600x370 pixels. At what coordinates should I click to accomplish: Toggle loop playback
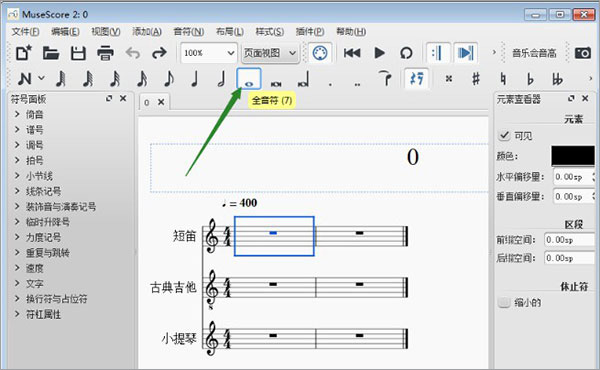tap(406, 53)
